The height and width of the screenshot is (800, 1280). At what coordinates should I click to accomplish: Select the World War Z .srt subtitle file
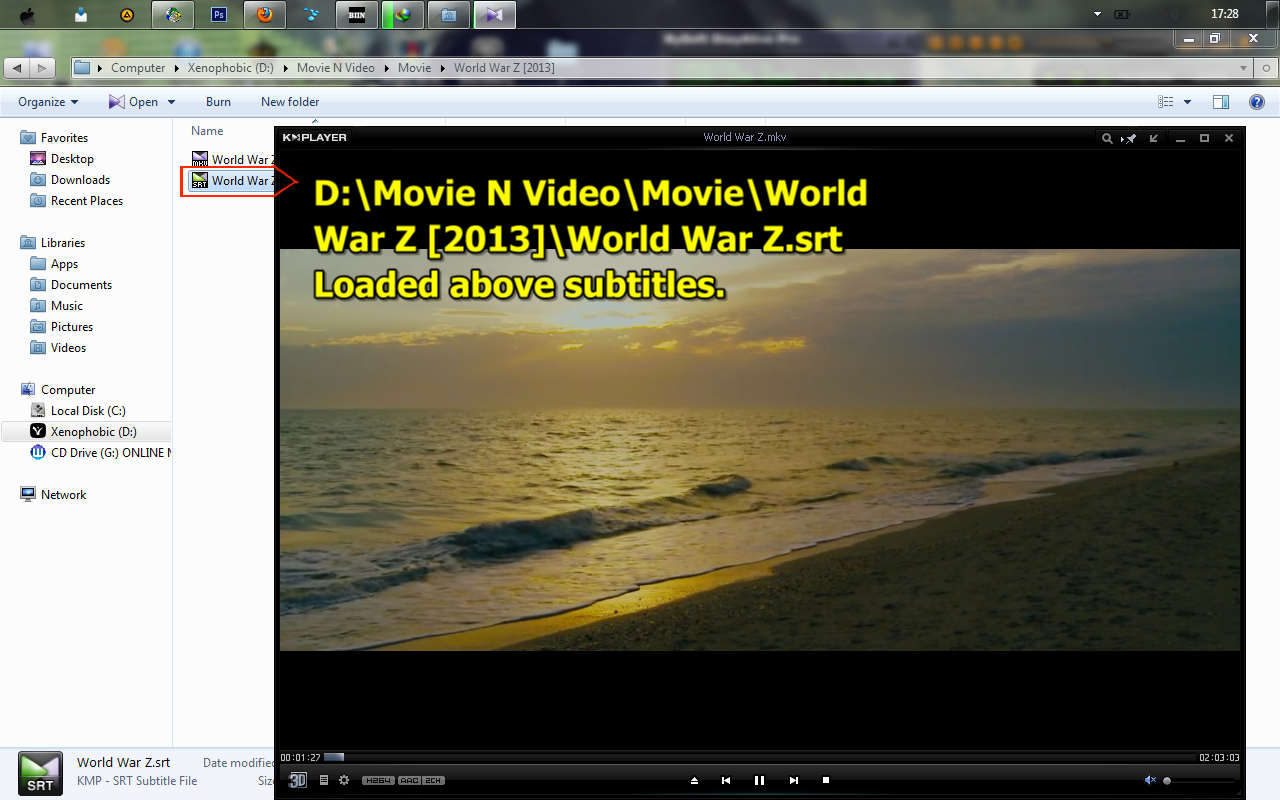click(232, 181)
